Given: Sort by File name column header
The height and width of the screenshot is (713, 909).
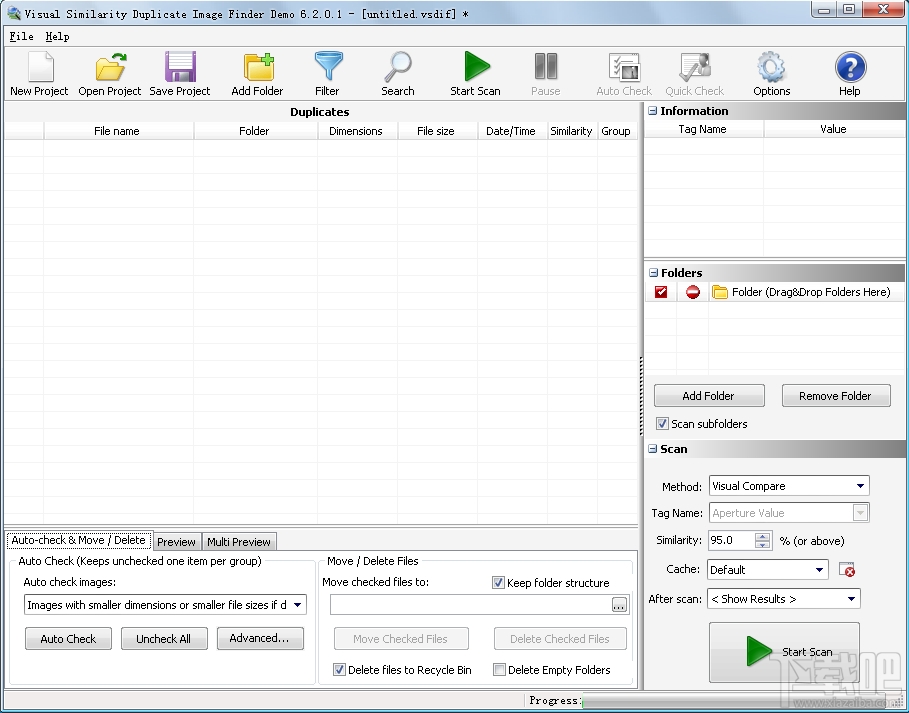Looking at the screenshot, I should [x=118, y=131].
